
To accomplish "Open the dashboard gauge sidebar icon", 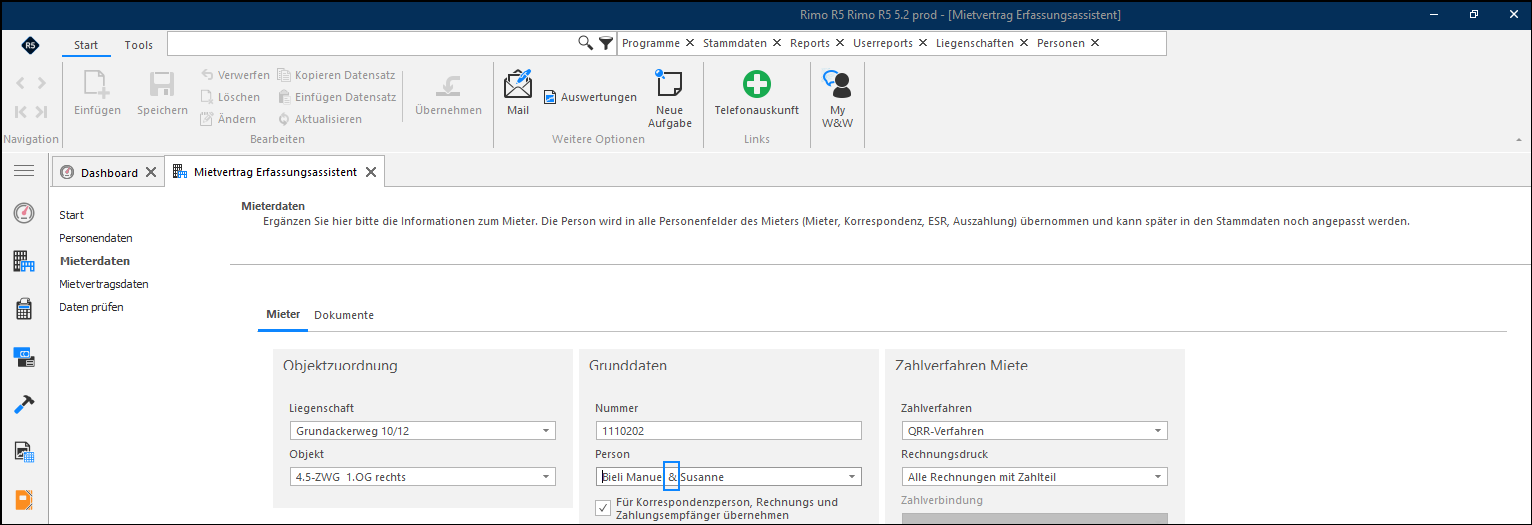I will pyautogui.click(x=24, y=213).
